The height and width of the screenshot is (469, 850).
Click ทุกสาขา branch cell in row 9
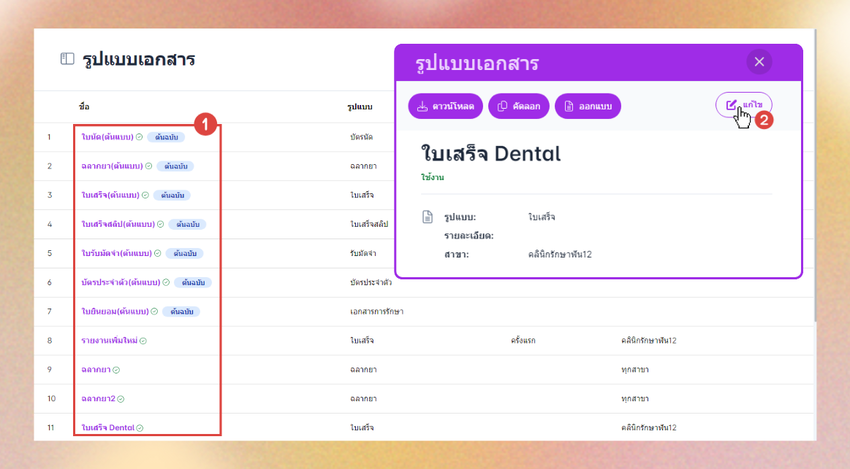click(x=635, y=370)
